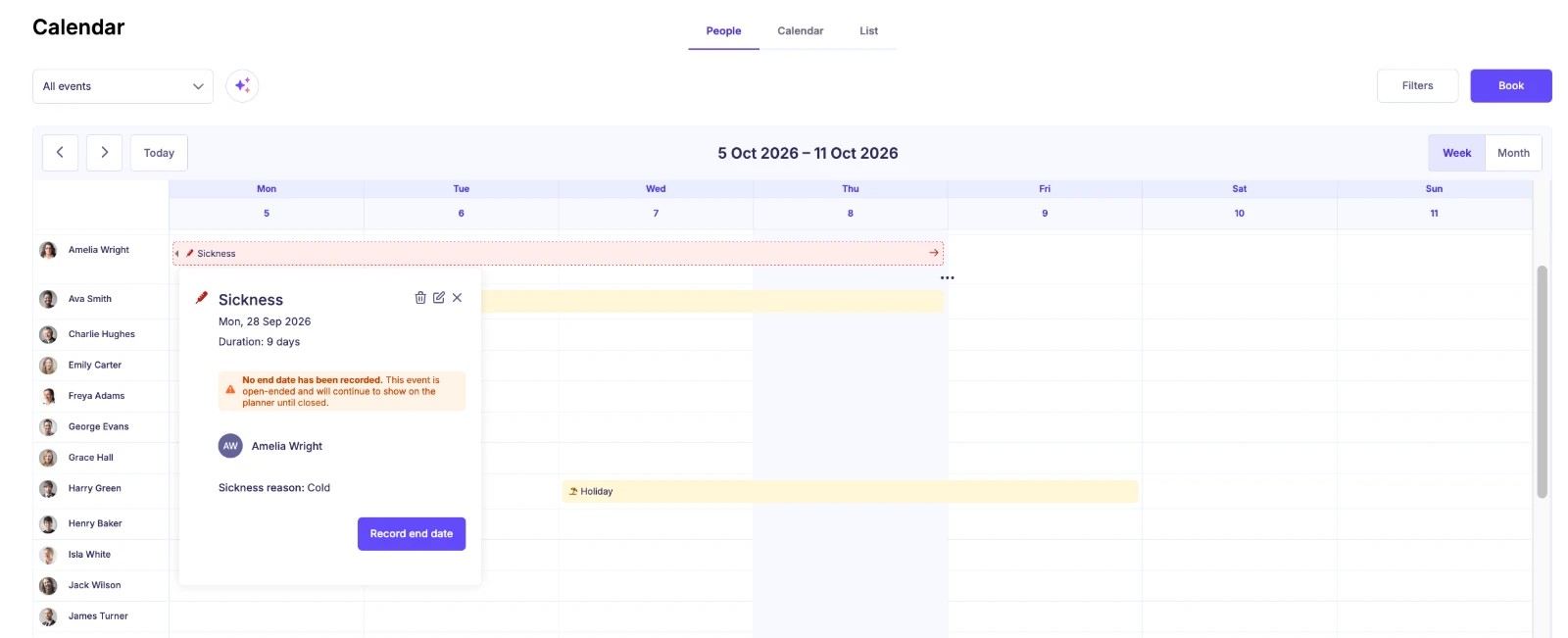This screenshot has height=638, width=1568.
Task: Click the name Amelia Wright in popup
Action: coord(286,446)
